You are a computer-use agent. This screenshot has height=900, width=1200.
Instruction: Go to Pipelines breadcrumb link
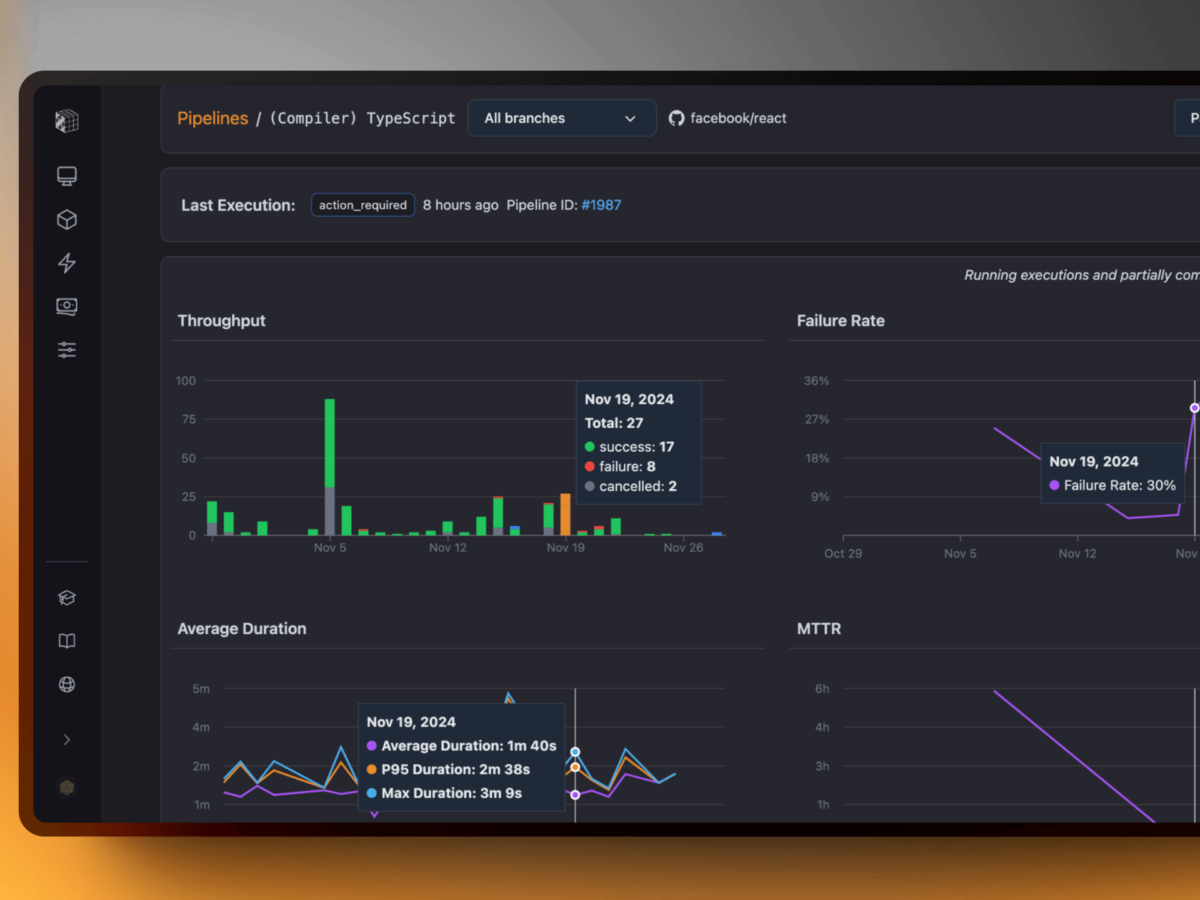tap(212, 118)
